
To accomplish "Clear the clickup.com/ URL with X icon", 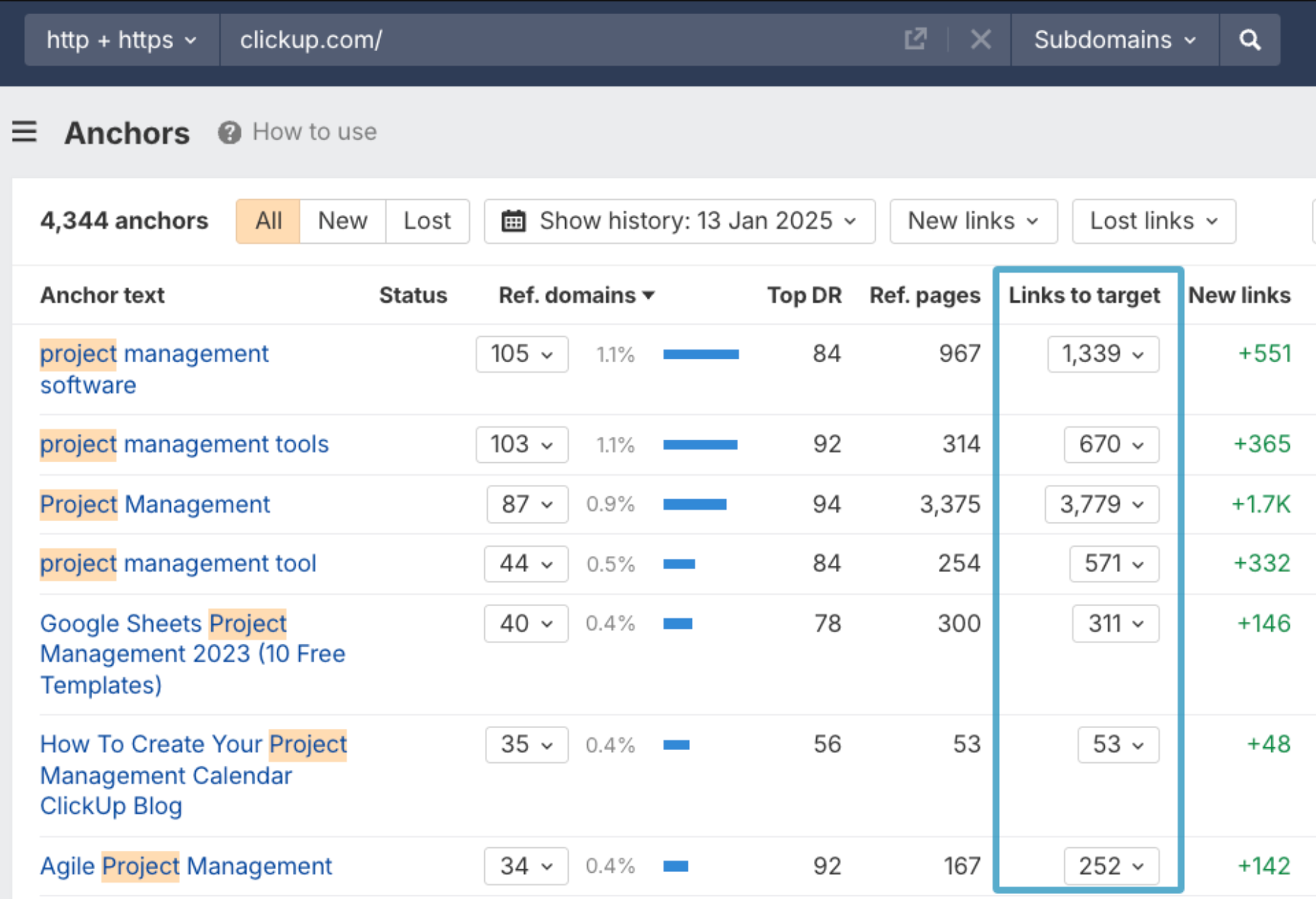I will [x=981, y=40].
